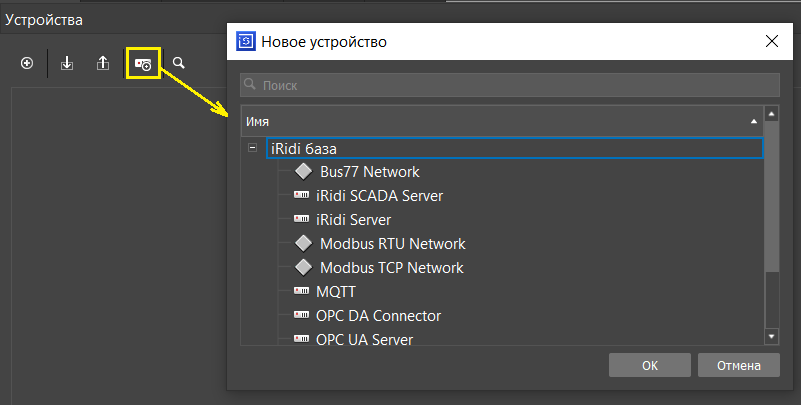Toggle sort arrow in the Имя column header
Viewport: 801px width, 405px height.
pos(753,121)
